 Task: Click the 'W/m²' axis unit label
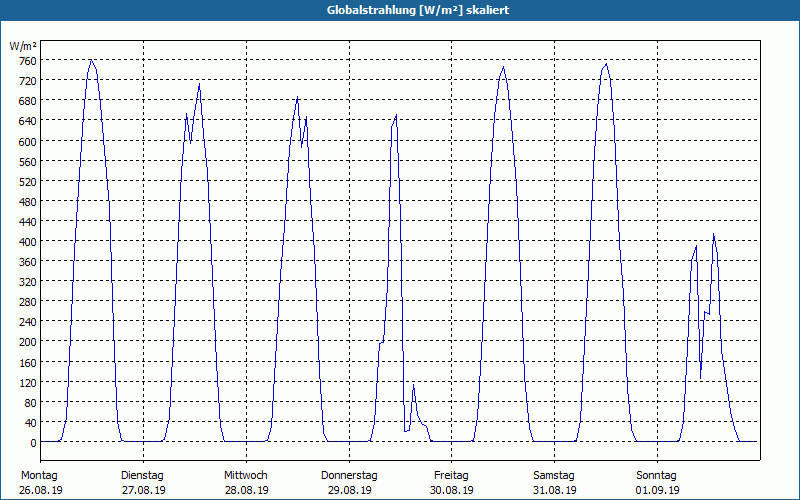(x=23, y=46)
